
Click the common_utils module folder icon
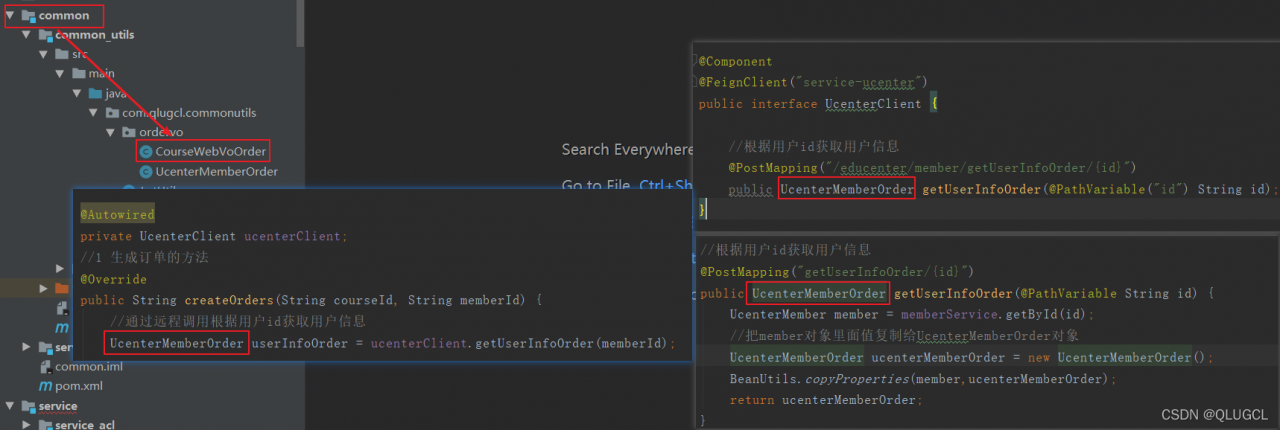click(x=45, y=34)
